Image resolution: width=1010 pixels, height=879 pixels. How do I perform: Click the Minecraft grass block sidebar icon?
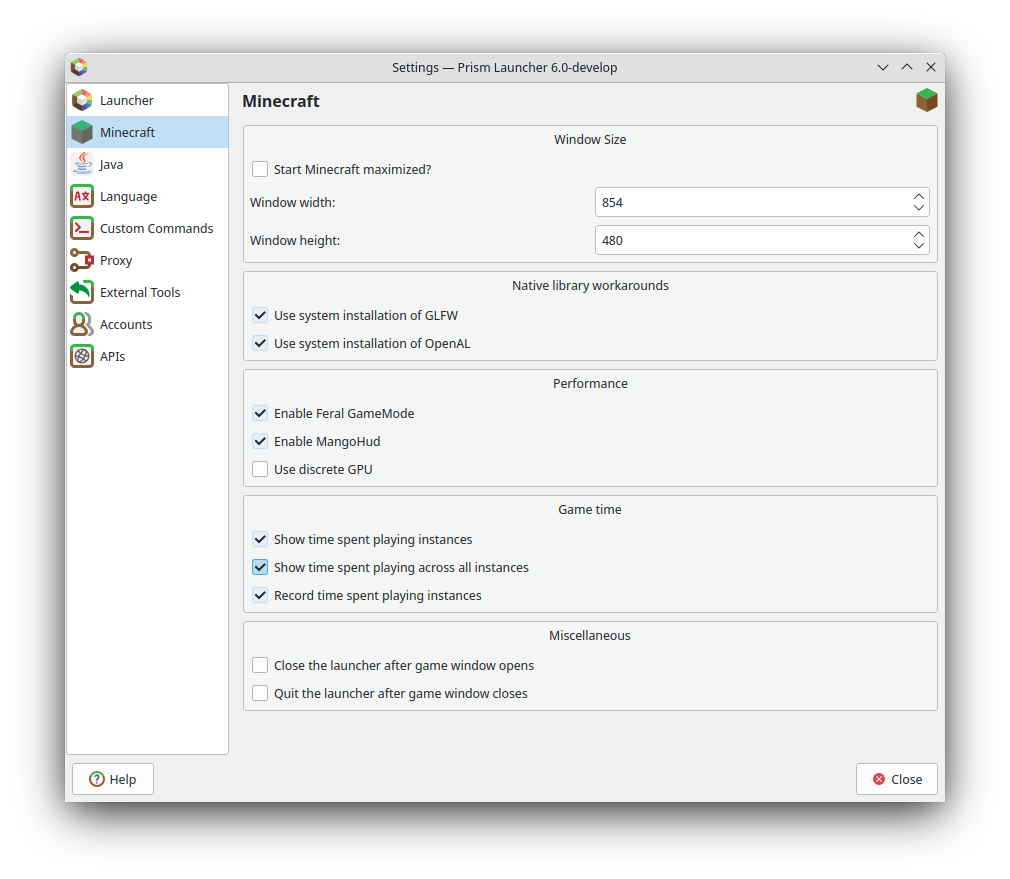point(82,132)
